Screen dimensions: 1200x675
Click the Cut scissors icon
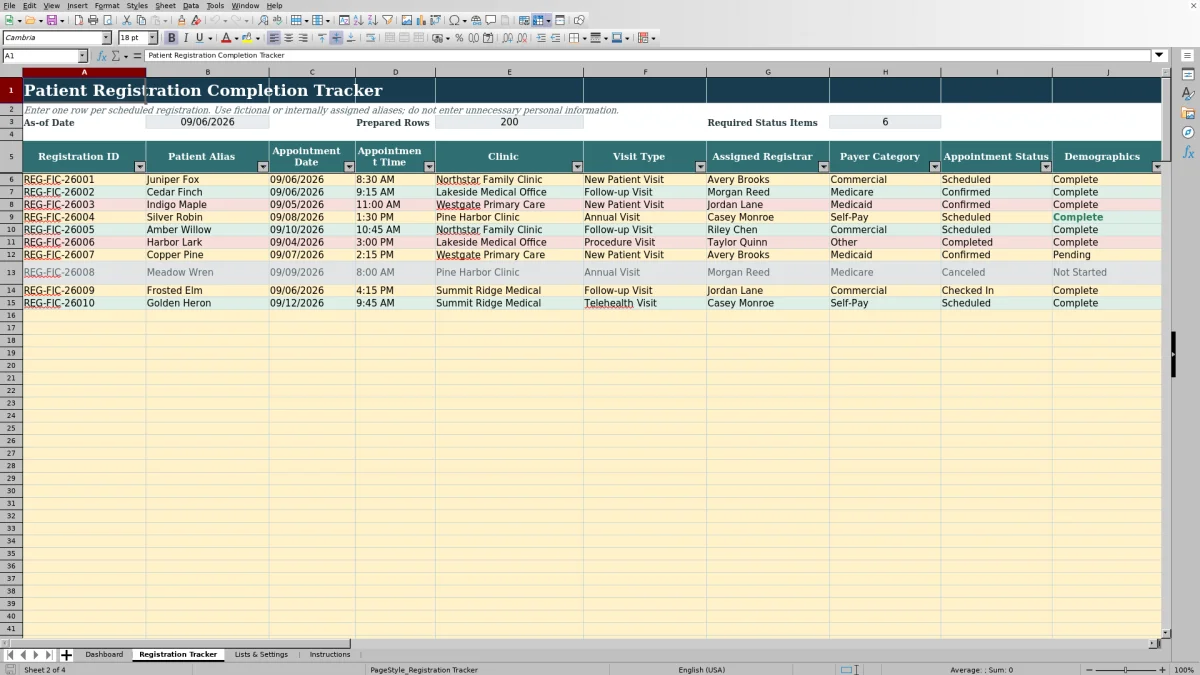pos(127,20)
